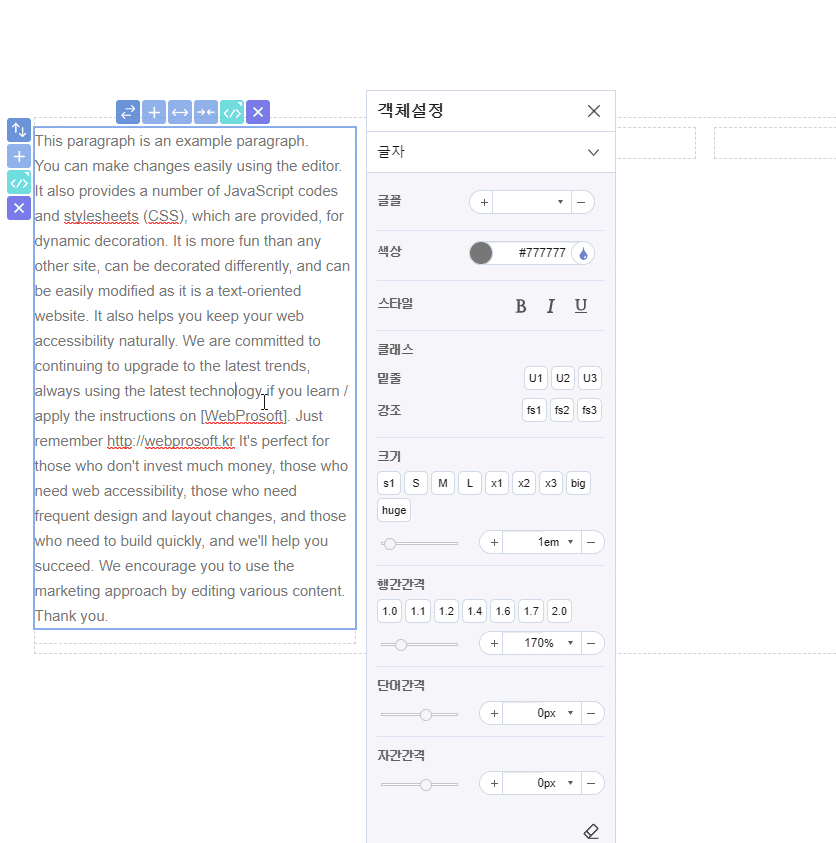Open the 글꼴 font dropdown
The height and width of the screenshot is (843, 836).
coord(532,202)
